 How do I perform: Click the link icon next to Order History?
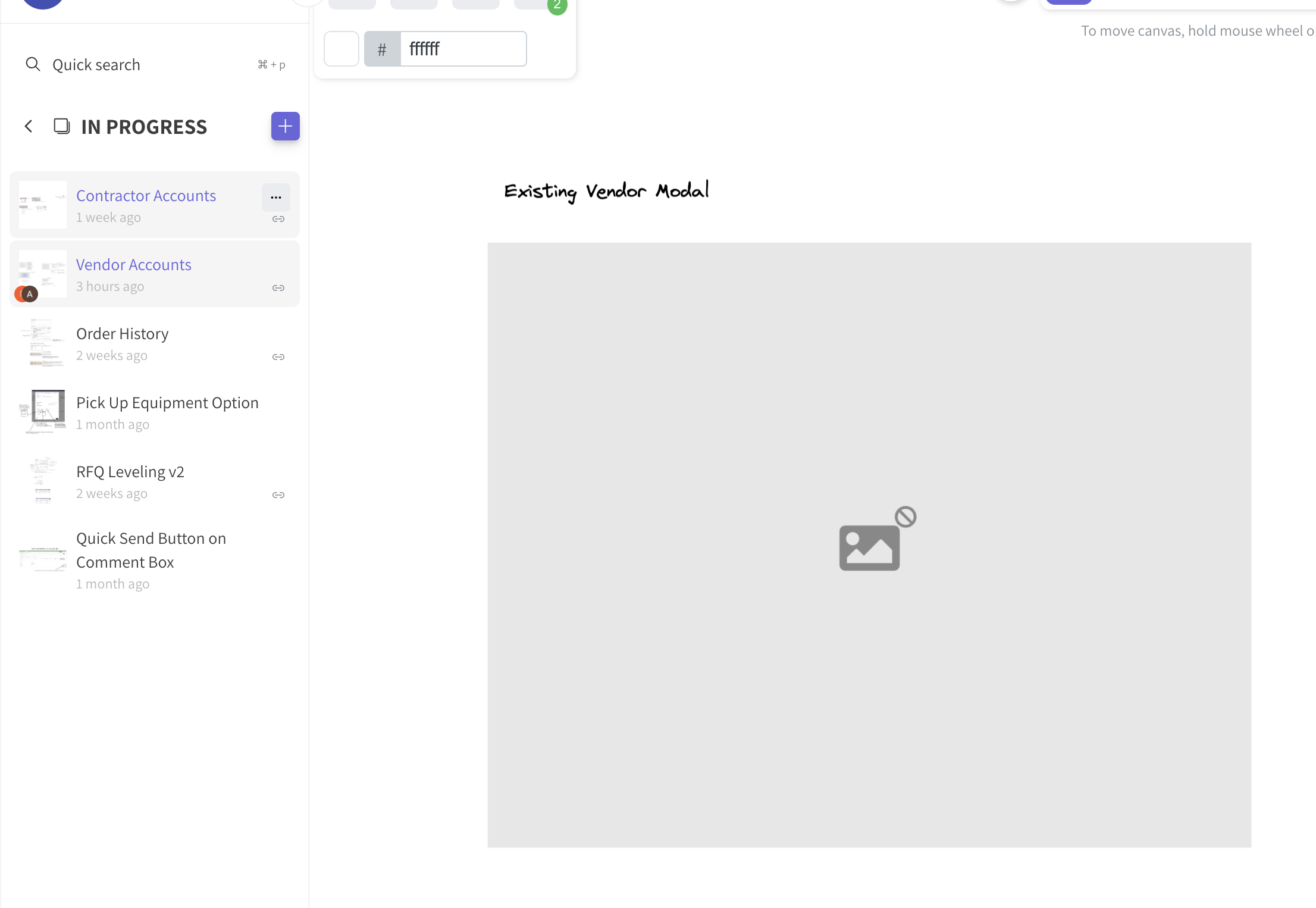coord(278,357)
